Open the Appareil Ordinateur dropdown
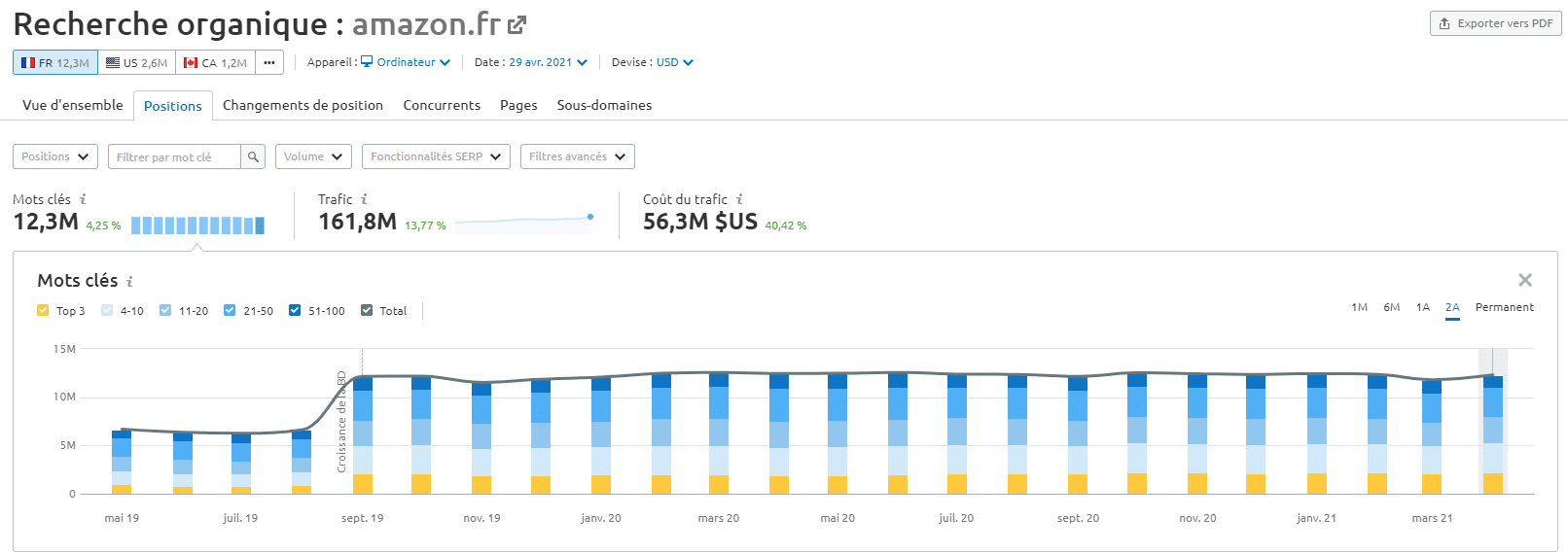 pyautogui.click(x=406, y=62)
